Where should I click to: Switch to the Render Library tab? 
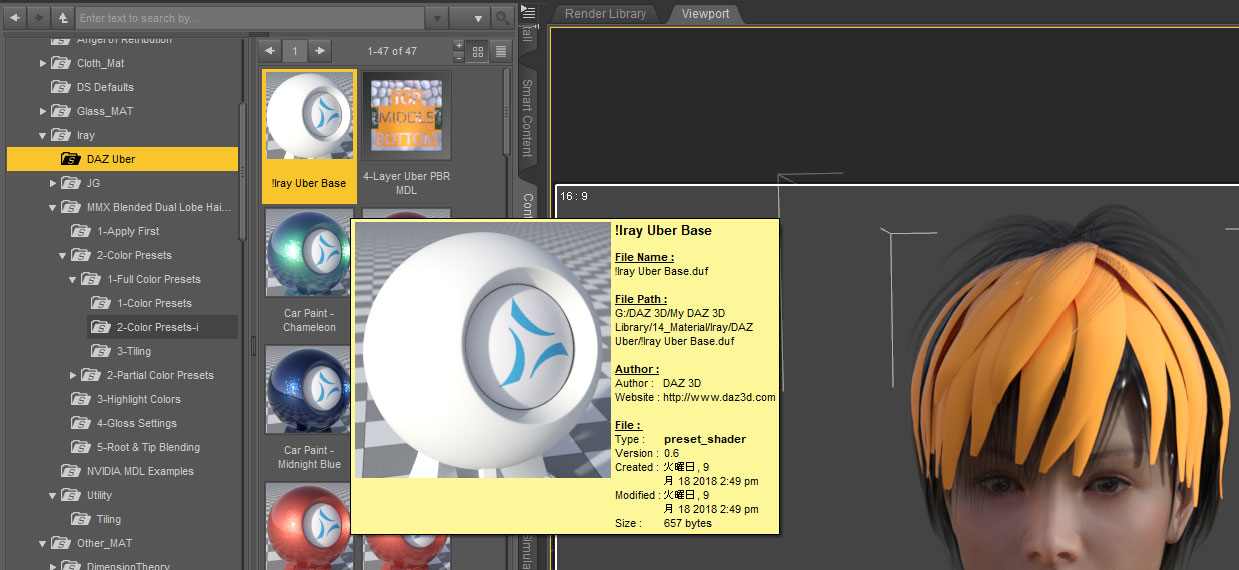(x=606, y=14)
